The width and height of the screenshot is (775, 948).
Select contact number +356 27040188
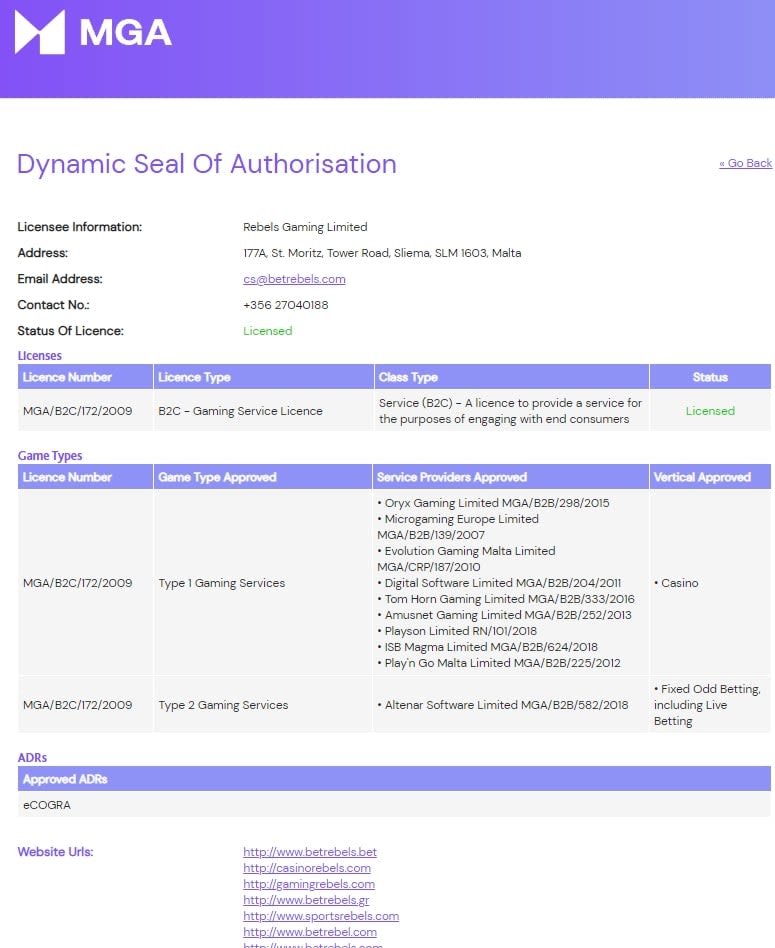pos(285,305)
